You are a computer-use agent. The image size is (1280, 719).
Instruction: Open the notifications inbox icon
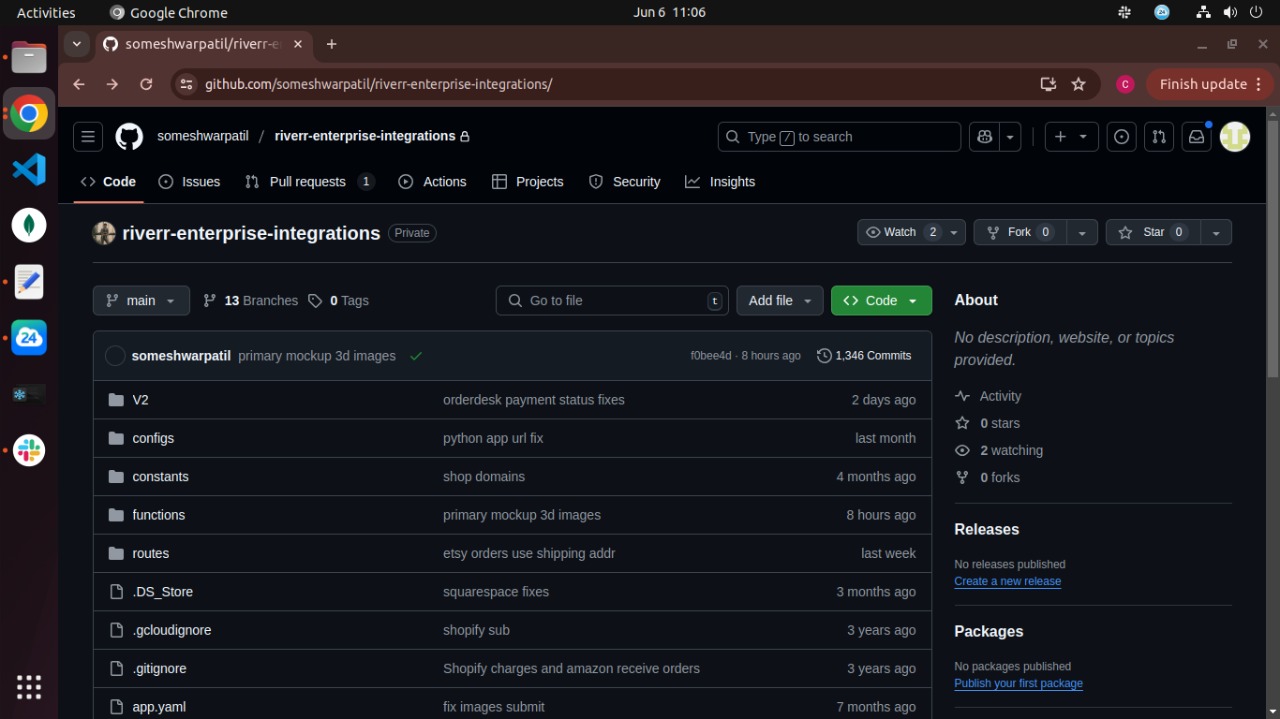[x=1196, y=137]
